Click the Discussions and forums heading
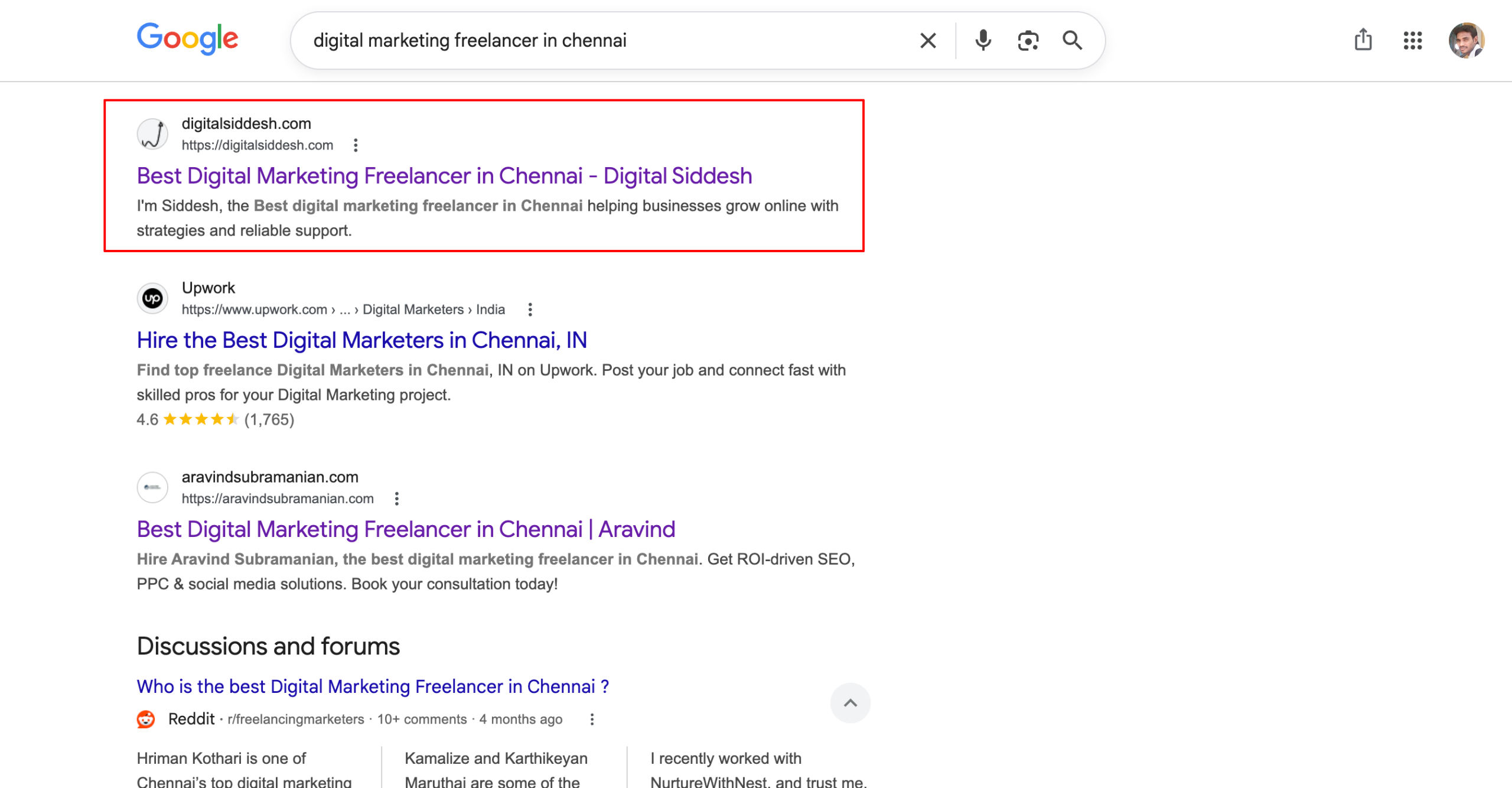The width and height of the screenshot is (1512, 788). point(268,646)
